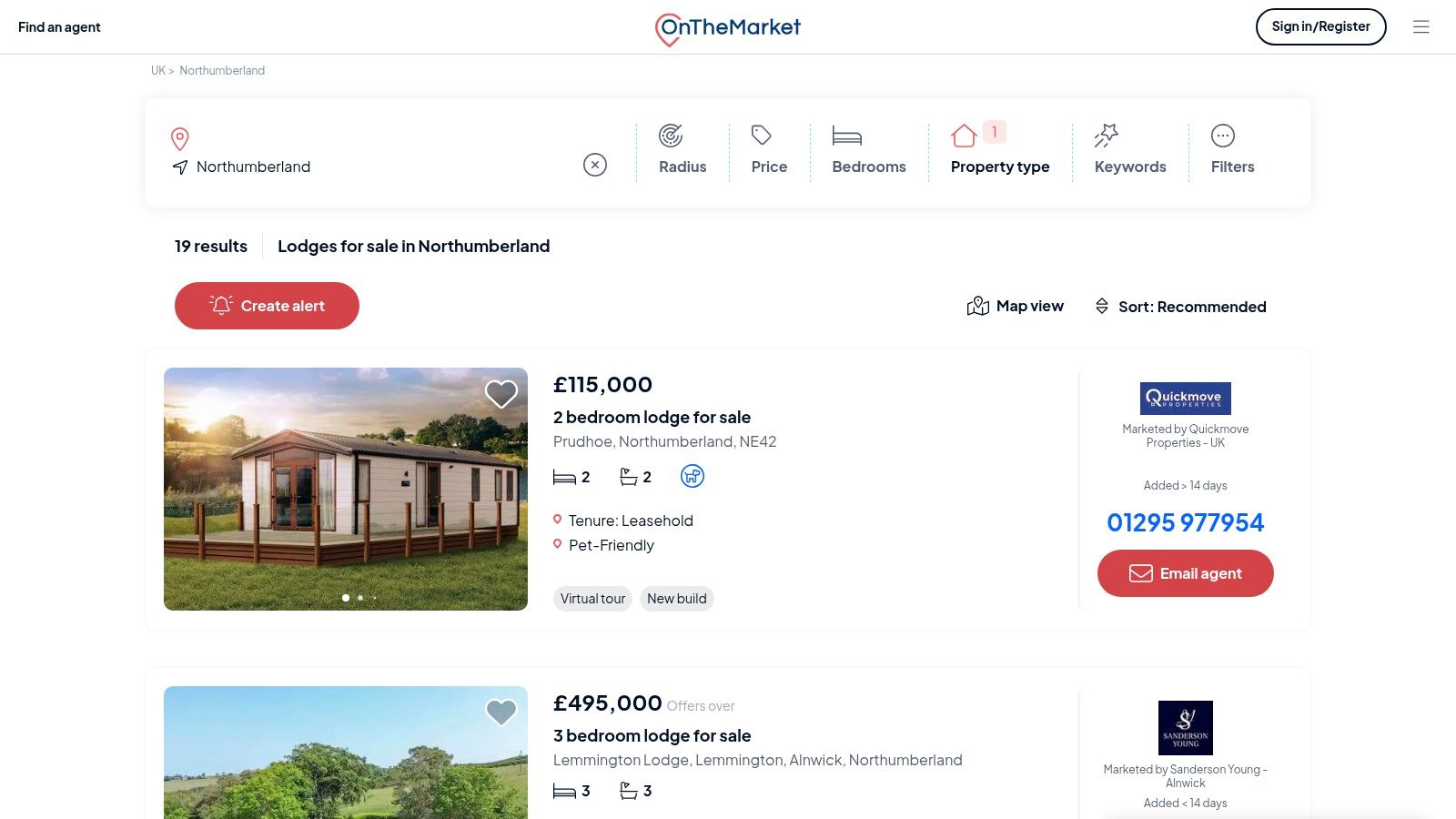Click the OnTheMarket logo
Image resolution: width=1456 pixels, height=819 pixels.
(x=728, y=28)
